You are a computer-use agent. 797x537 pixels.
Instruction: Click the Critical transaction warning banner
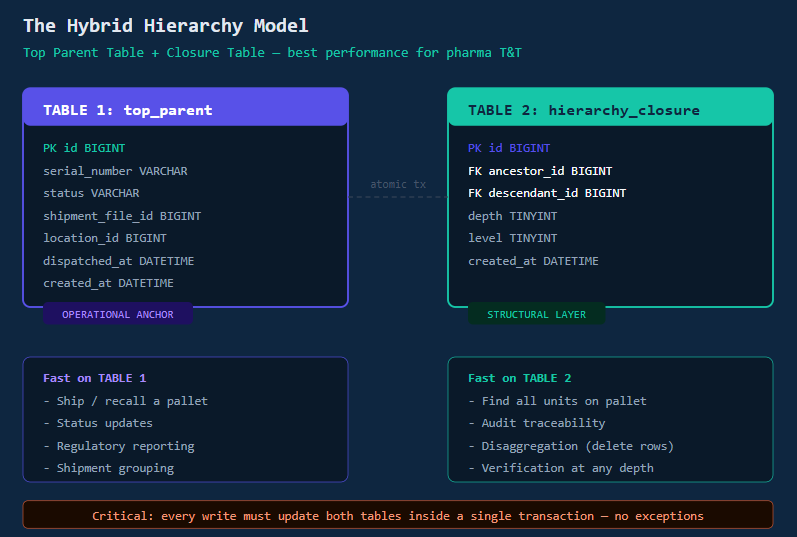(398, 515)
